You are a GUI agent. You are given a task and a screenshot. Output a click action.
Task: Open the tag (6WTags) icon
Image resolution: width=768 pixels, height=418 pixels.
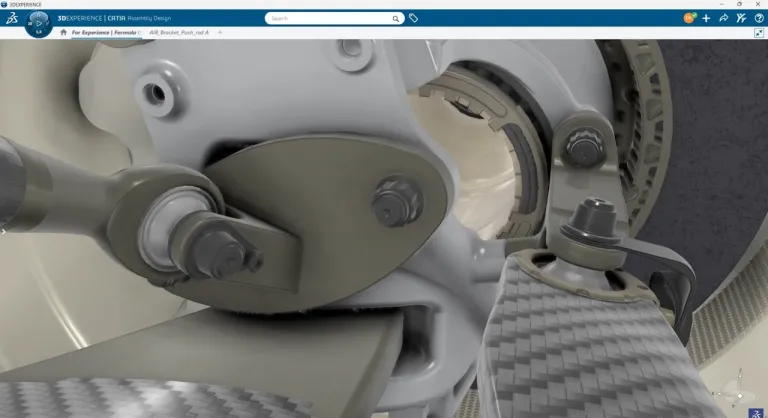click(413, 18)
